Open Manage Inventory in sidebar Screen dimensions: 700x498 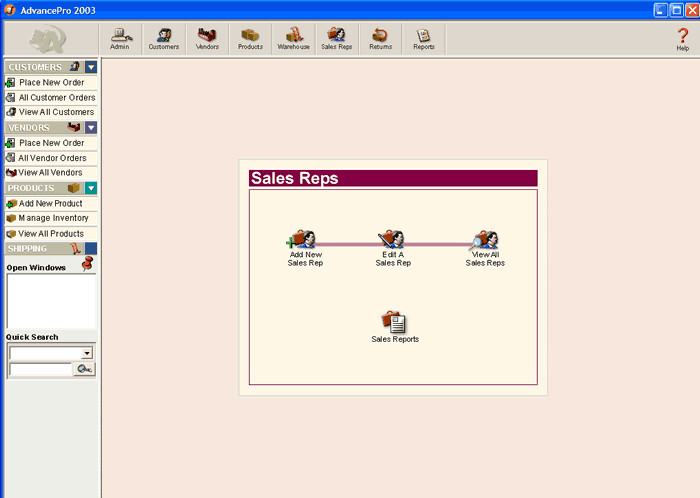pos(51,218)
